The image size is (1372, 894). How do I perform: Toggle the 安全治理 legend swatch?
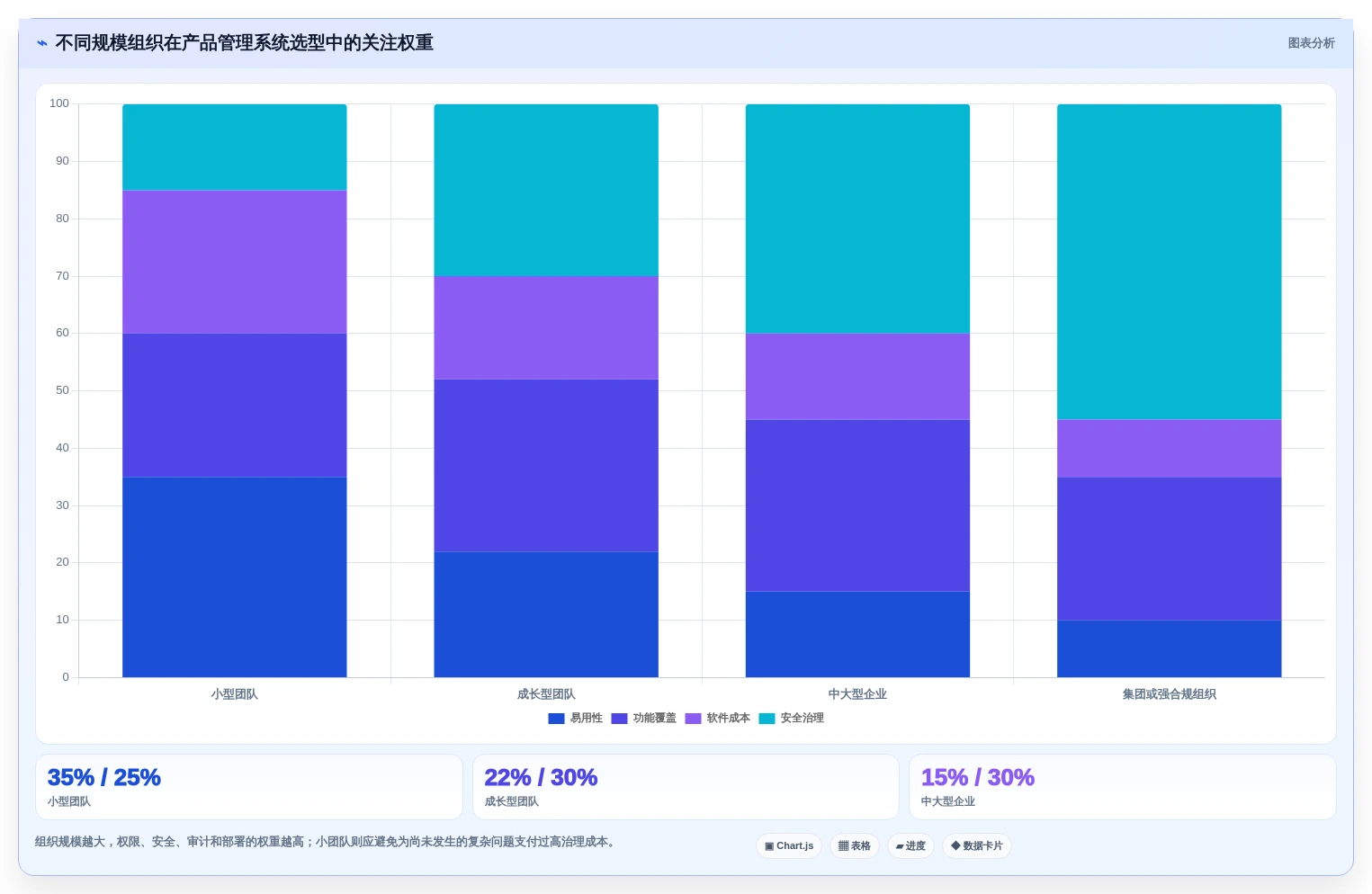click(x=767, y=719)
